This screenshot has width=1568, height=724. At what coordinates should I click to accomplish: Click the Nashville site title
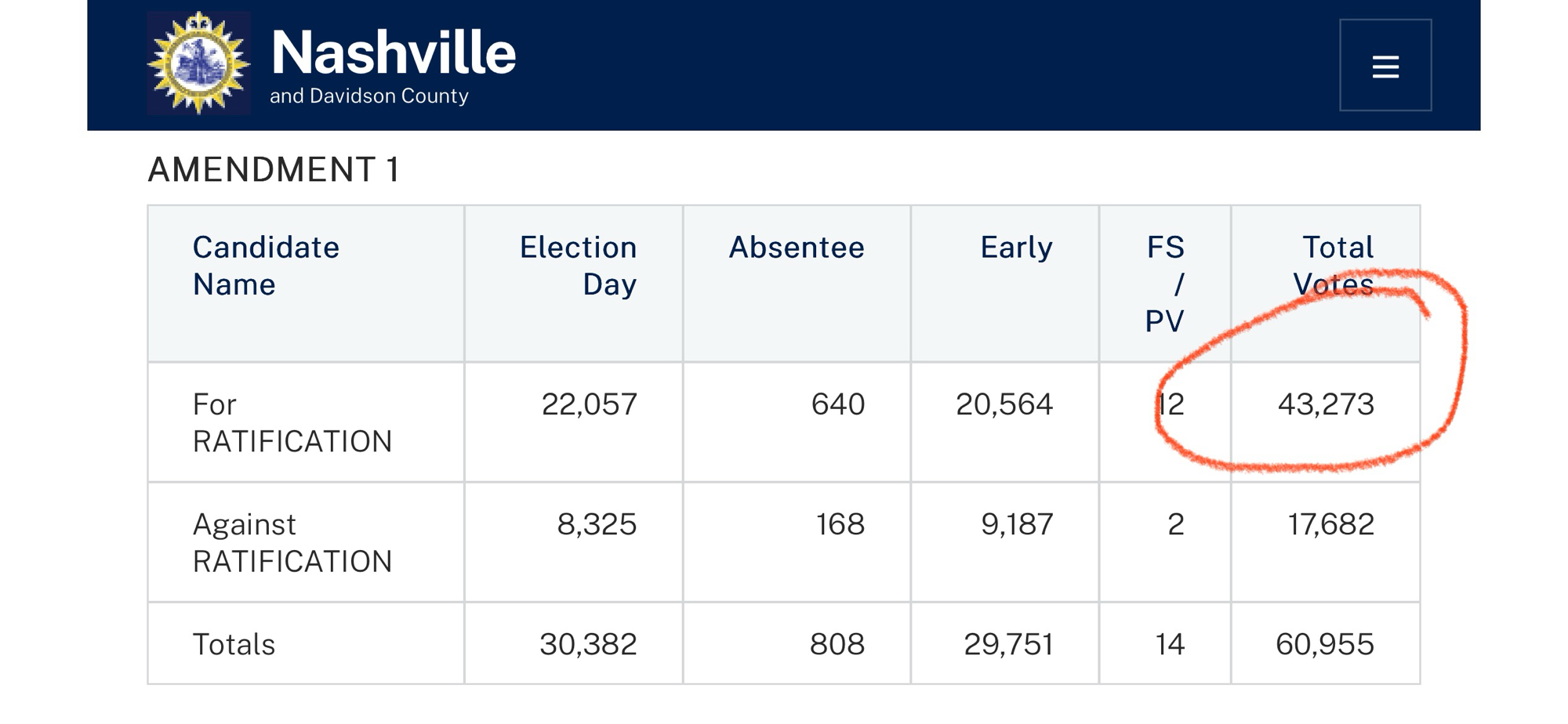[x=393, y=53]
